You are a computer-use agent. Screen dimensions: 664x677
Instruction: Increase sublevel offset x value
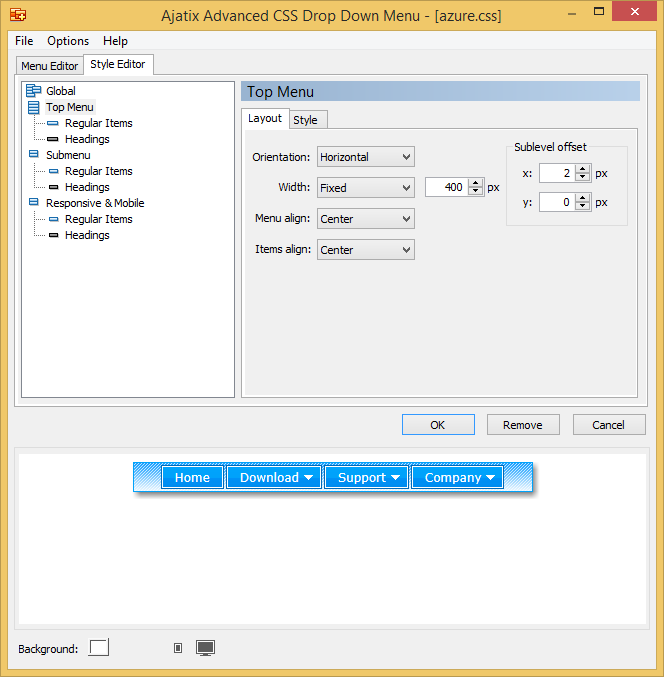(x=583, y=169)
